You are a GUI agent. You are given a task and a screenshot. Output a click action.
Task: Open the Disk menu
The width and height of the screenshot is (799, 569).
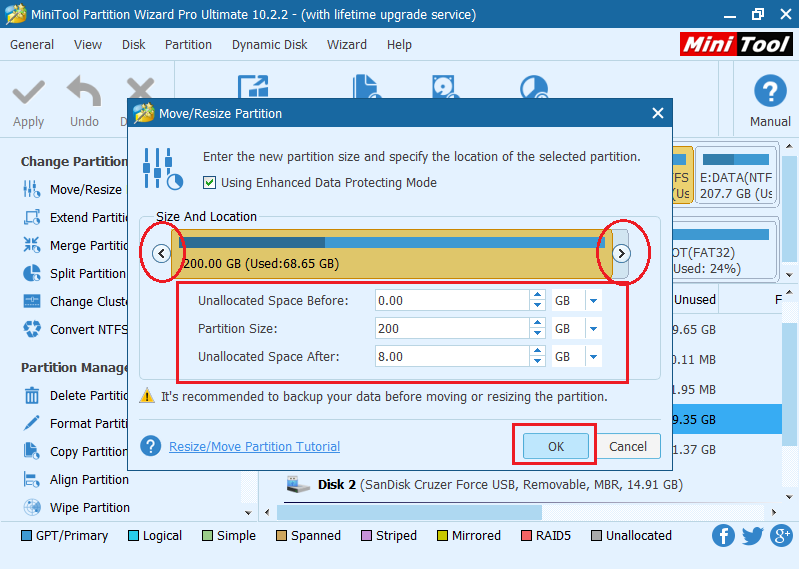click(134, 45)
